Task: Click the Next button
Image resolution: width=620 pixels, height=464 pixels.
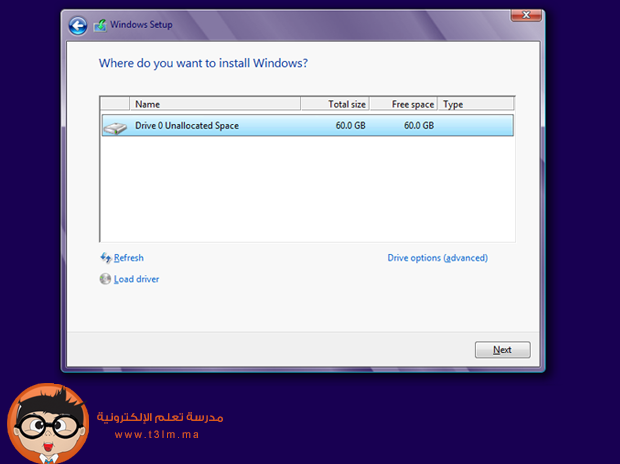Action: [503, 350]
